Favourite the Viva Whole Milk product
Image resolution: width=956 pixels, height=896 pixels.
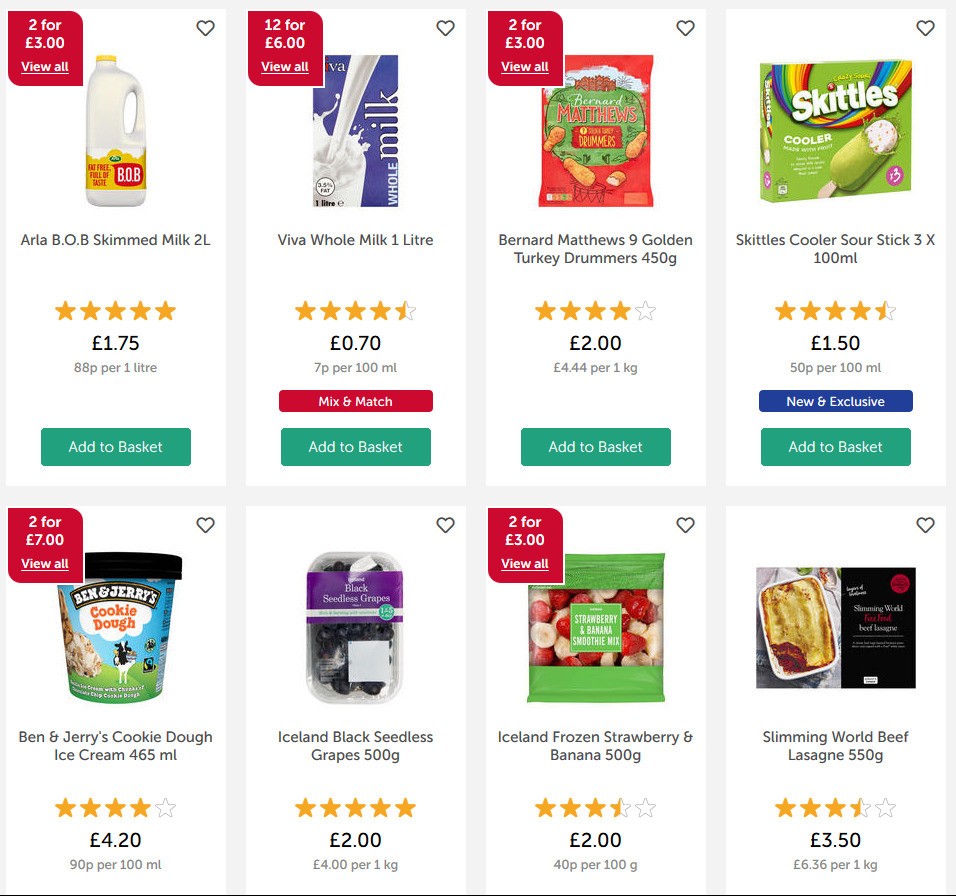[446, 29]
